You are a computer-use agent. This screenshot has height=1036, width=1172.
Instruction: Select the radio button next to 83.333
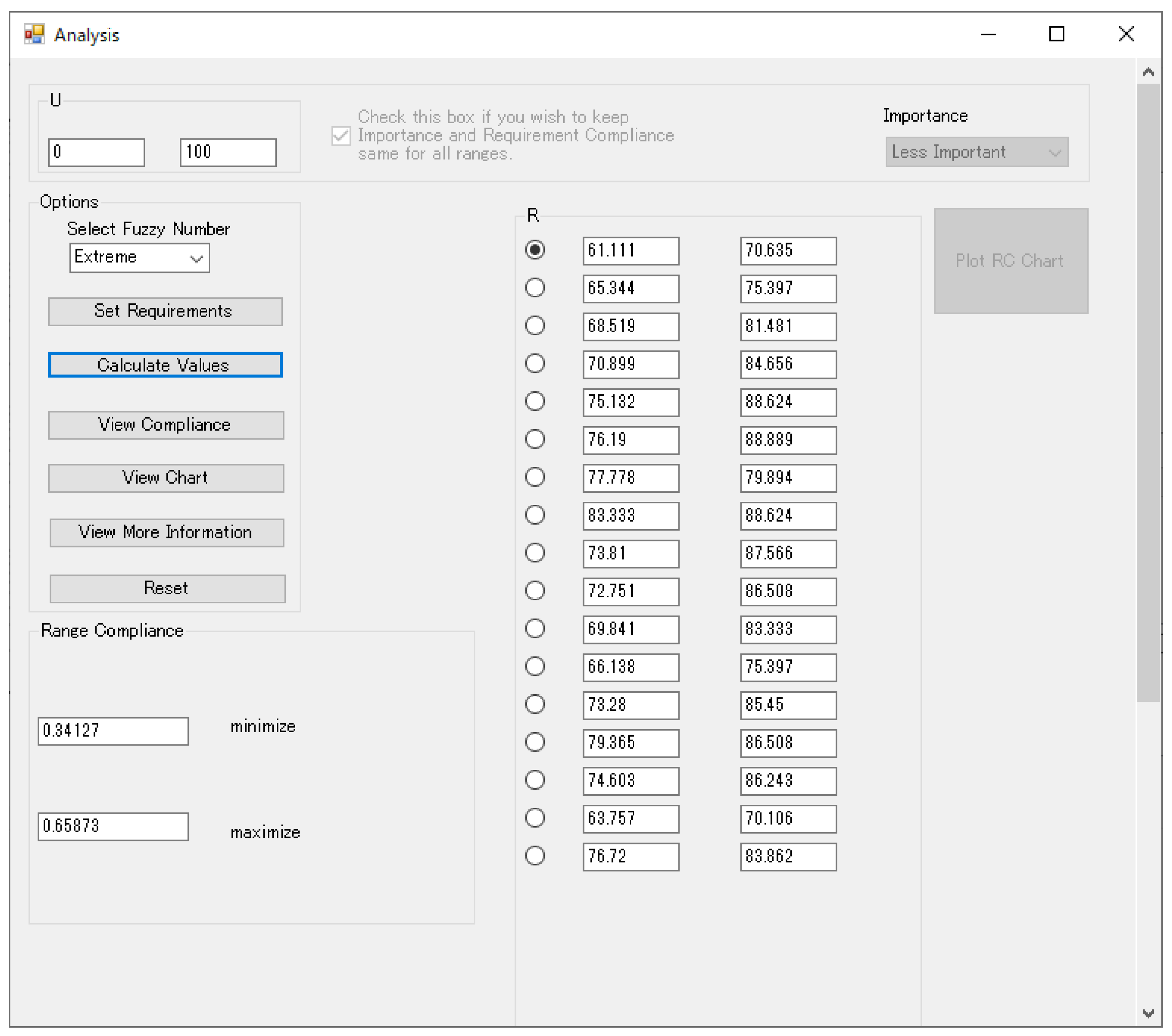(x=535, y=515)
